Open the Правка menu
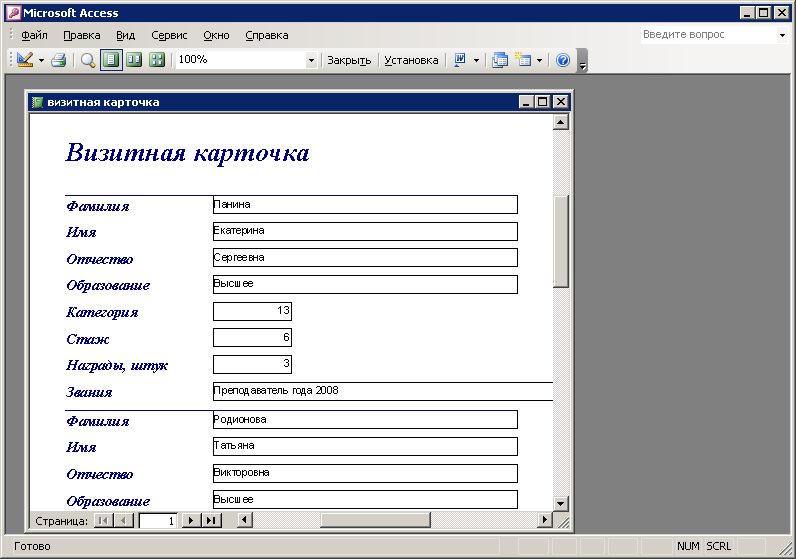 (x=82, y=36)
